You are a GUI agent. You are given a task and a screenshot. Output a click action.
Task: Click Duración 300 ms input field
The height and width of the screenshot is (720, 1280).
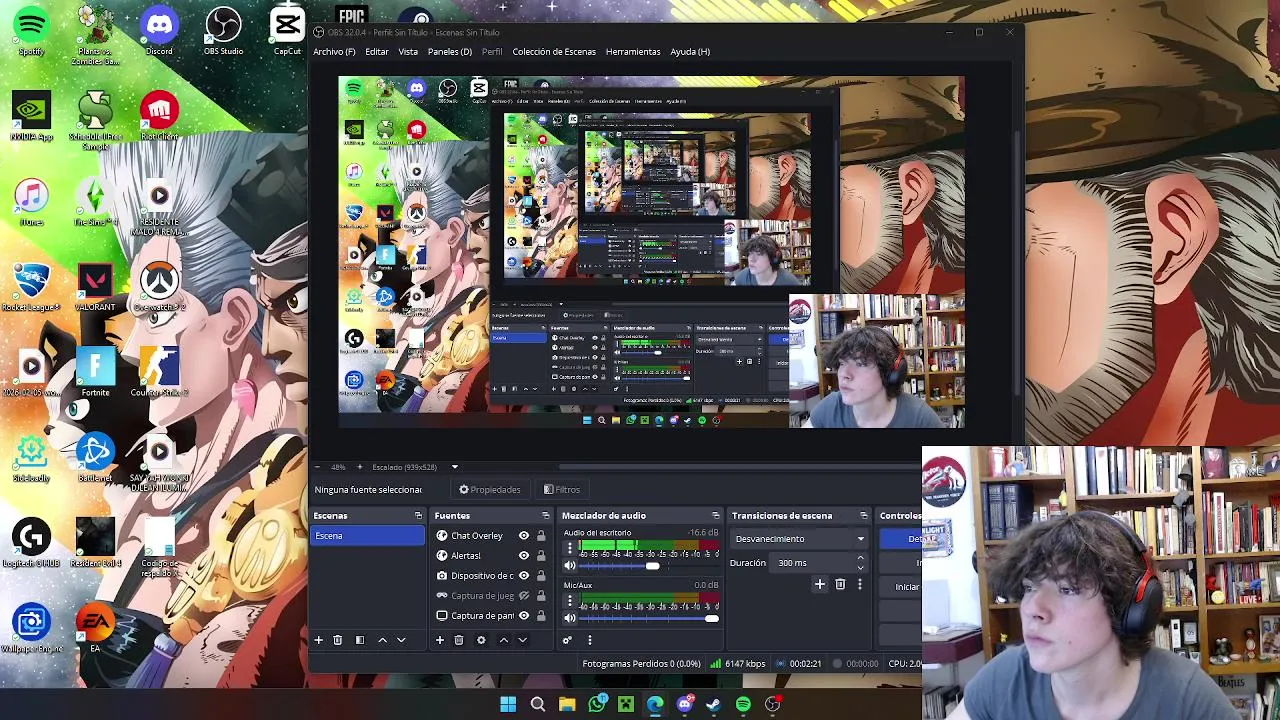(813, 563)
